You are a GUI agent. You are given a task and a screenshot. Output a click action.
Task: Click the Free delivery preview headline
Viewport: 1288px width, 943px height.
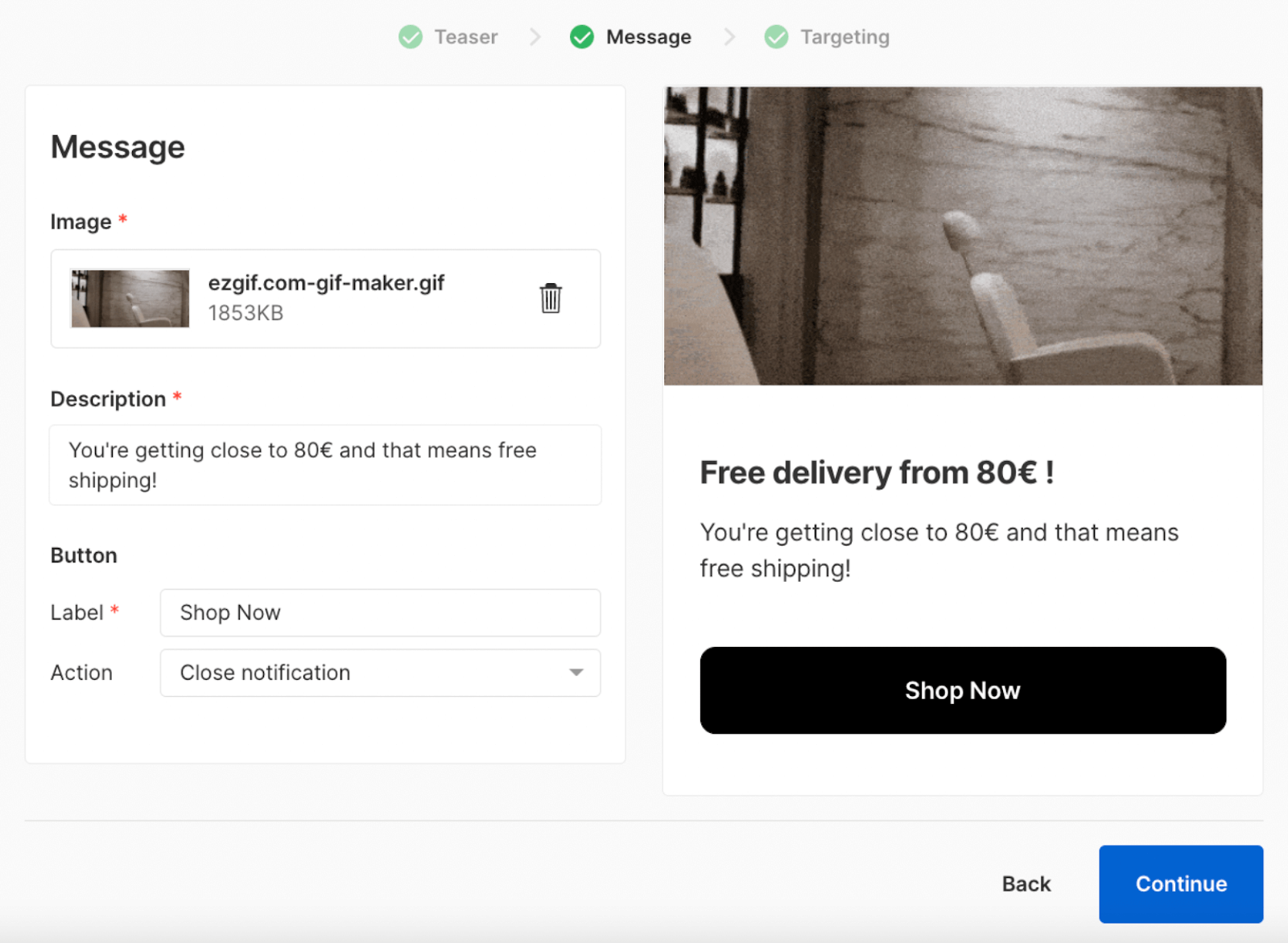tap(877, 473)
